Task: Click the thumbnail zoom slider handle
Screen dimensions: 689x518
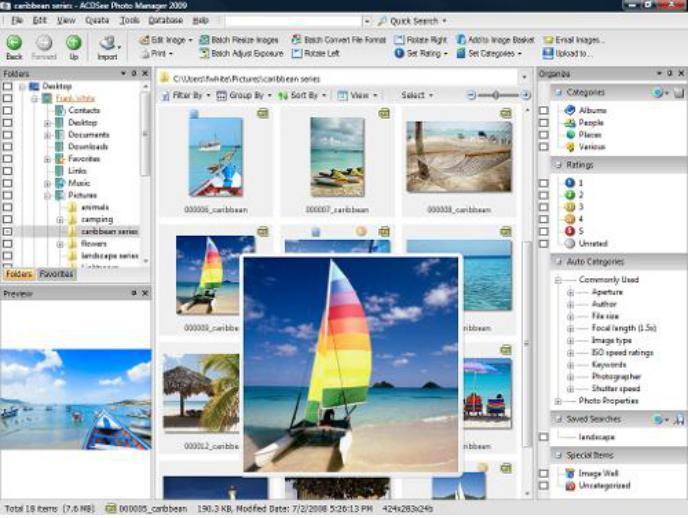Action: [496, 95]
